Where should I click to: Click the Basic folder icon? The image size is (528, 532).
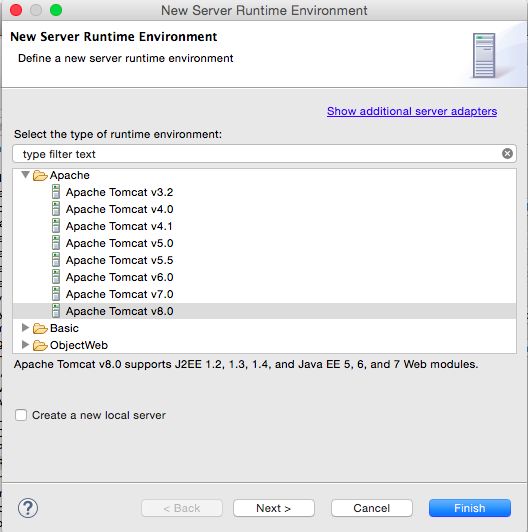[40, 328]
